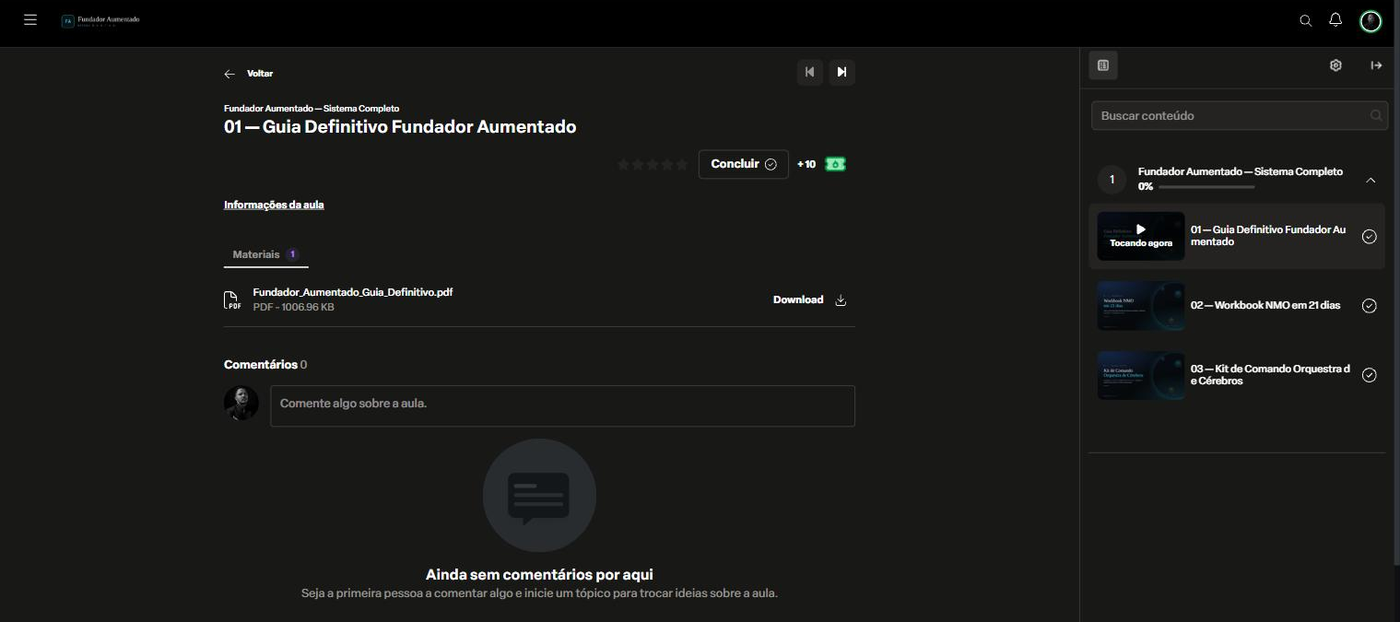The height and width of the screenshot is (622, 1400).
Task: Rate the lesson five stars
Action: point(682,164)
